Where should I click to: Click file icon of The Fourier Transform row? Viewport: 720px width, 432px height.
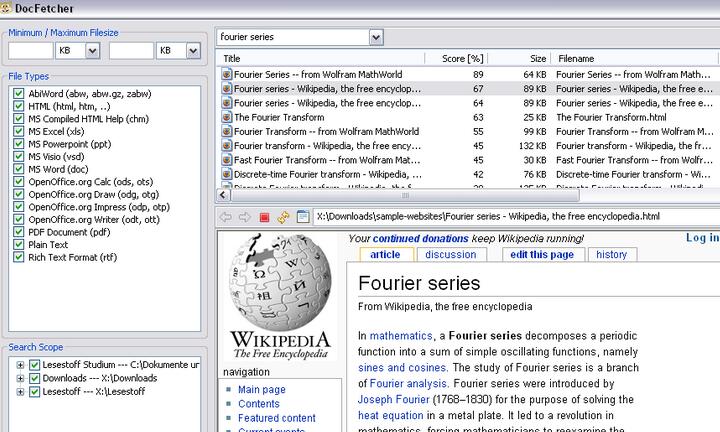pyautogui.click(x=226, y=117)
